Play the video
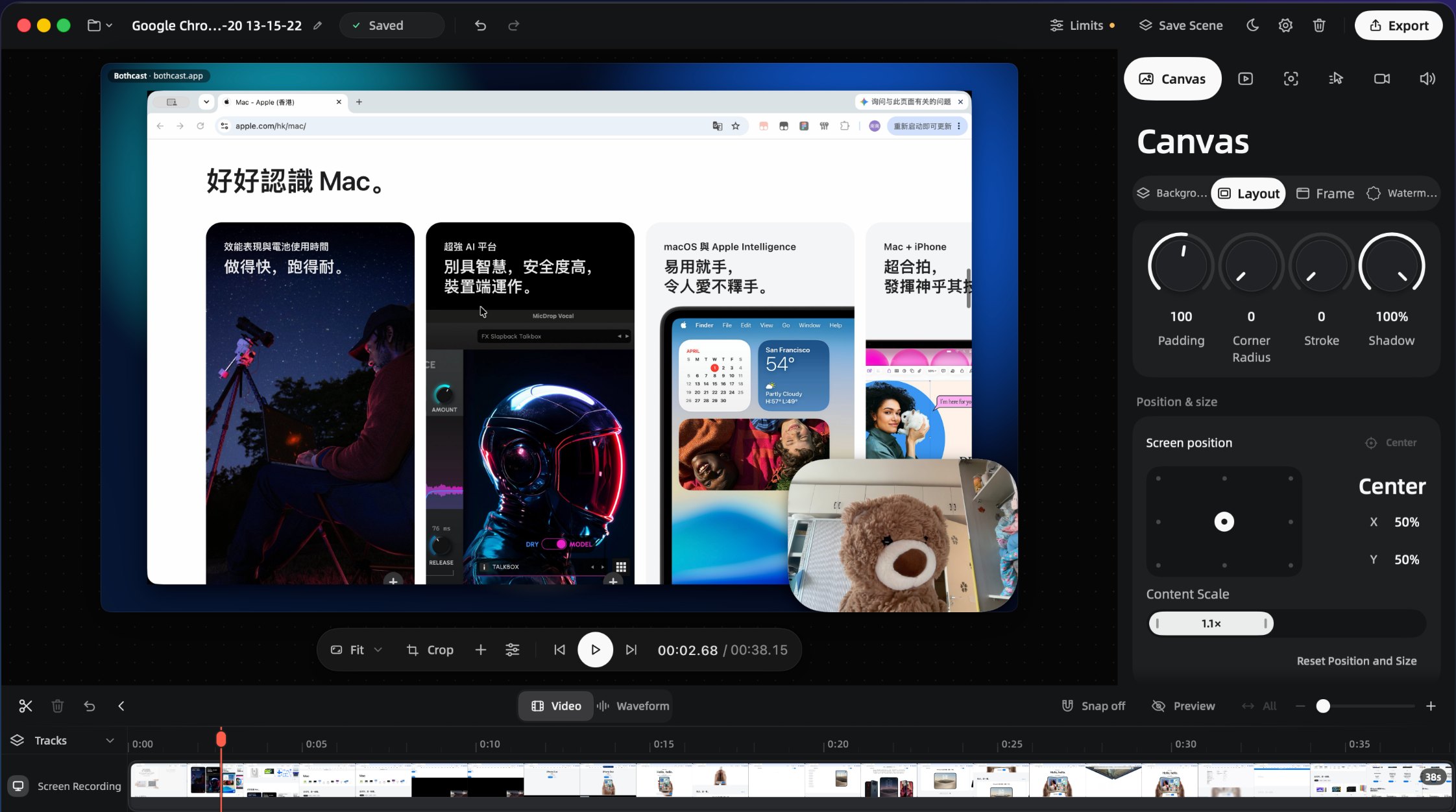The width and height of the screenshot is (1456, 812). point(595,649)
